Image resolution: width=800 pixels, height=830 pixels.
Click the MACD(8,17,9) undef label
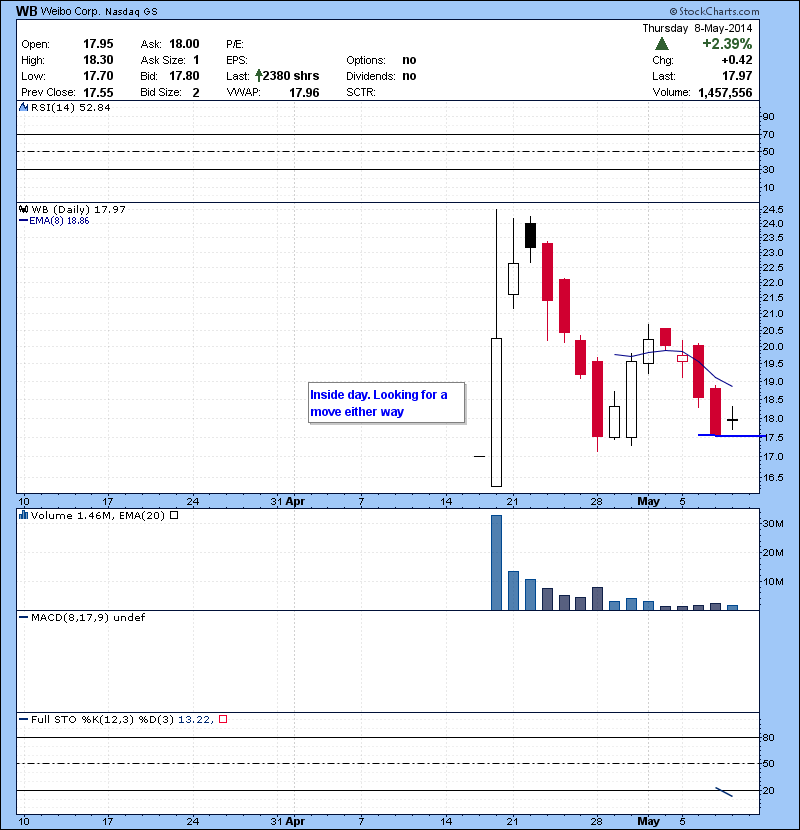(87, 617)
